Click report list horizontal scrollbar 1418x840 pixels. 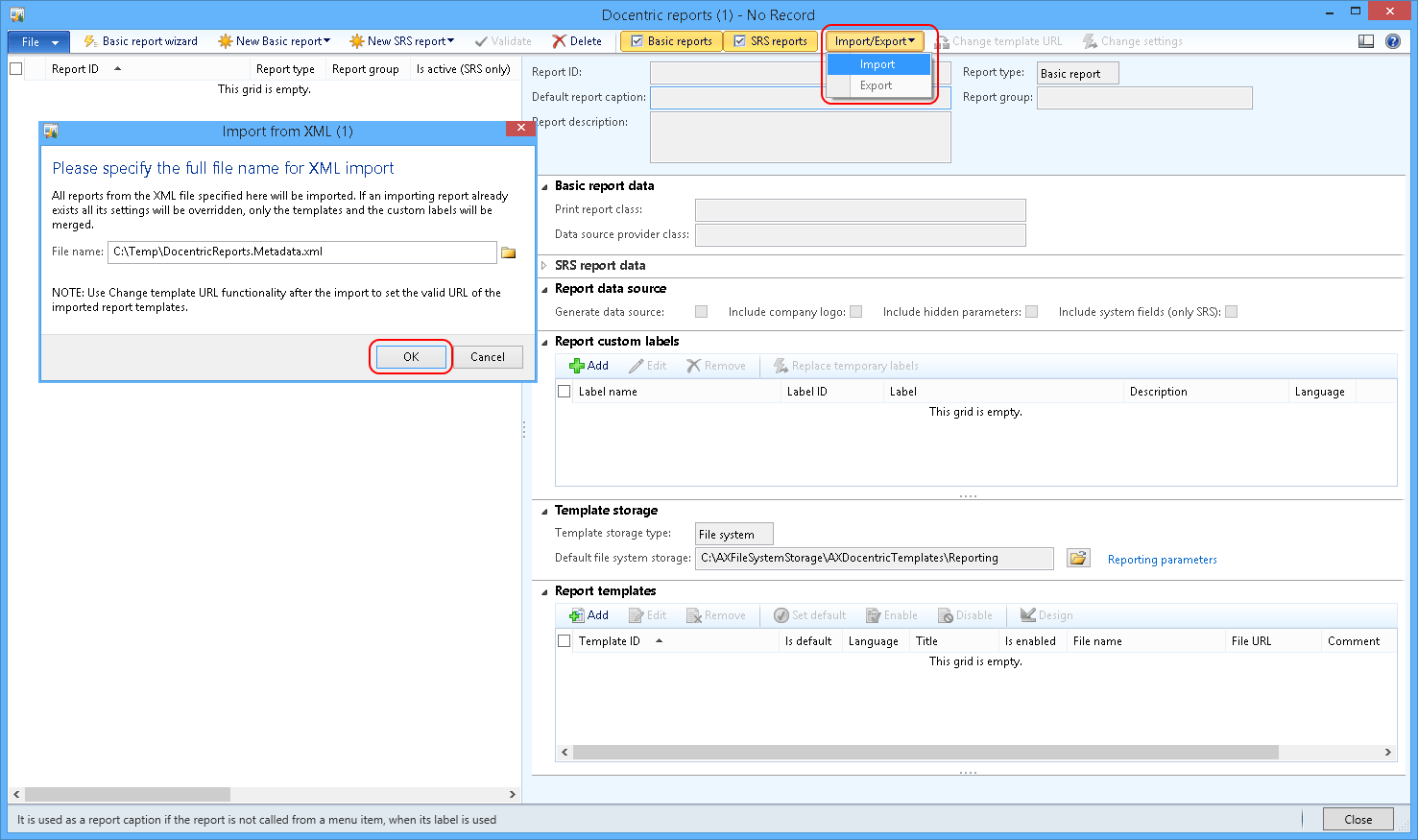pyautogui.click(x=128, y=795)
